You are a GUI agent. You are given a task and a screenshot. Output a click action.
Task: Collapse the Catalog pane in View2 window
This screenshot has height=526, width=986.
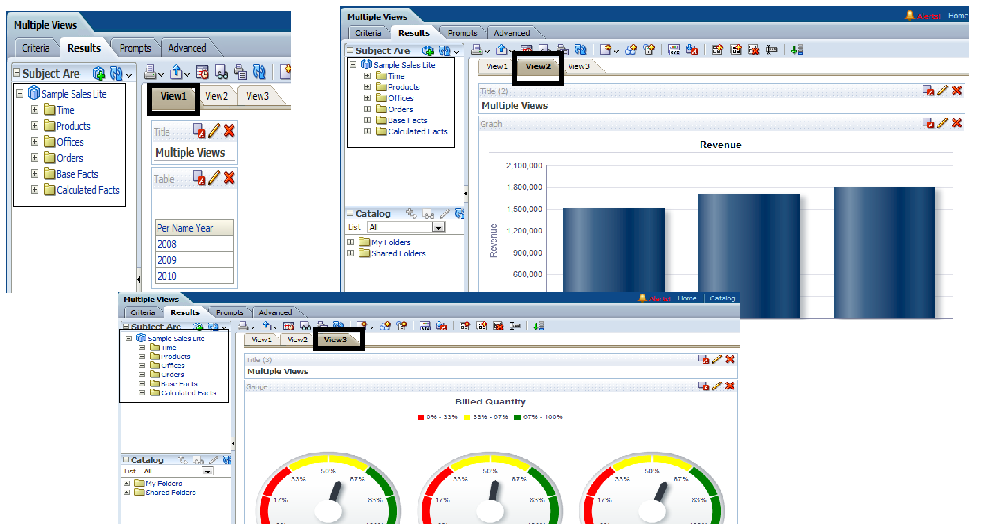(350, 213)
